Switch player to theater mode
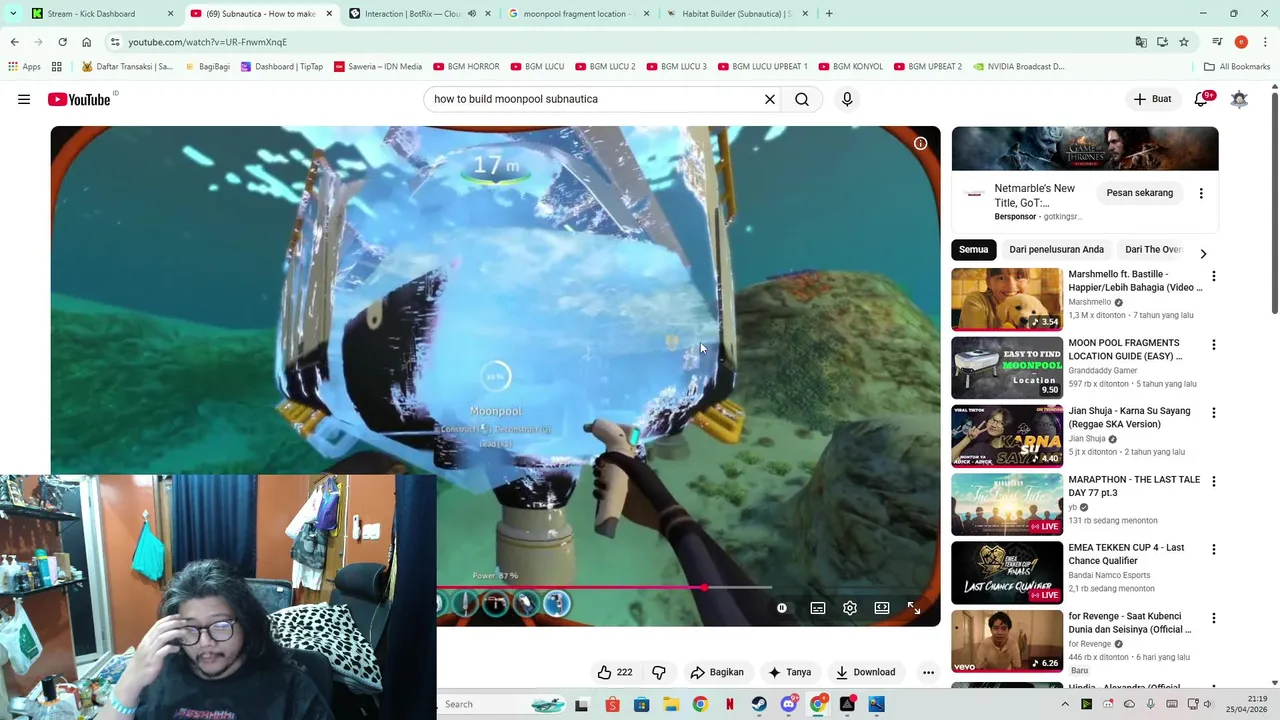The height and width of the screenshot is (720, 1280). (882, 608)
